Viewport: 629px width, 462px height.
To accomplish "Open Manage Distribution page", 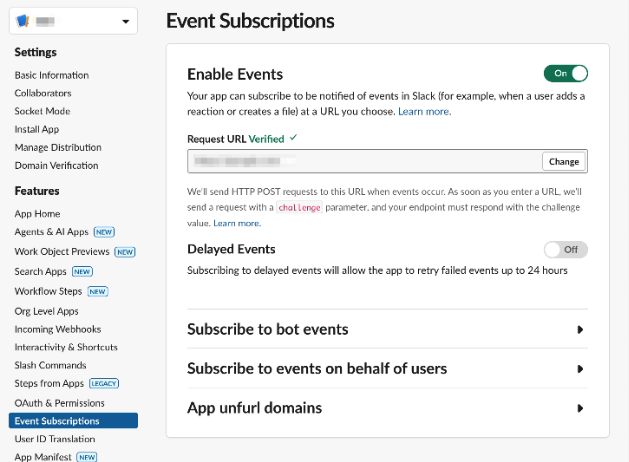I will tap(58, 147).
